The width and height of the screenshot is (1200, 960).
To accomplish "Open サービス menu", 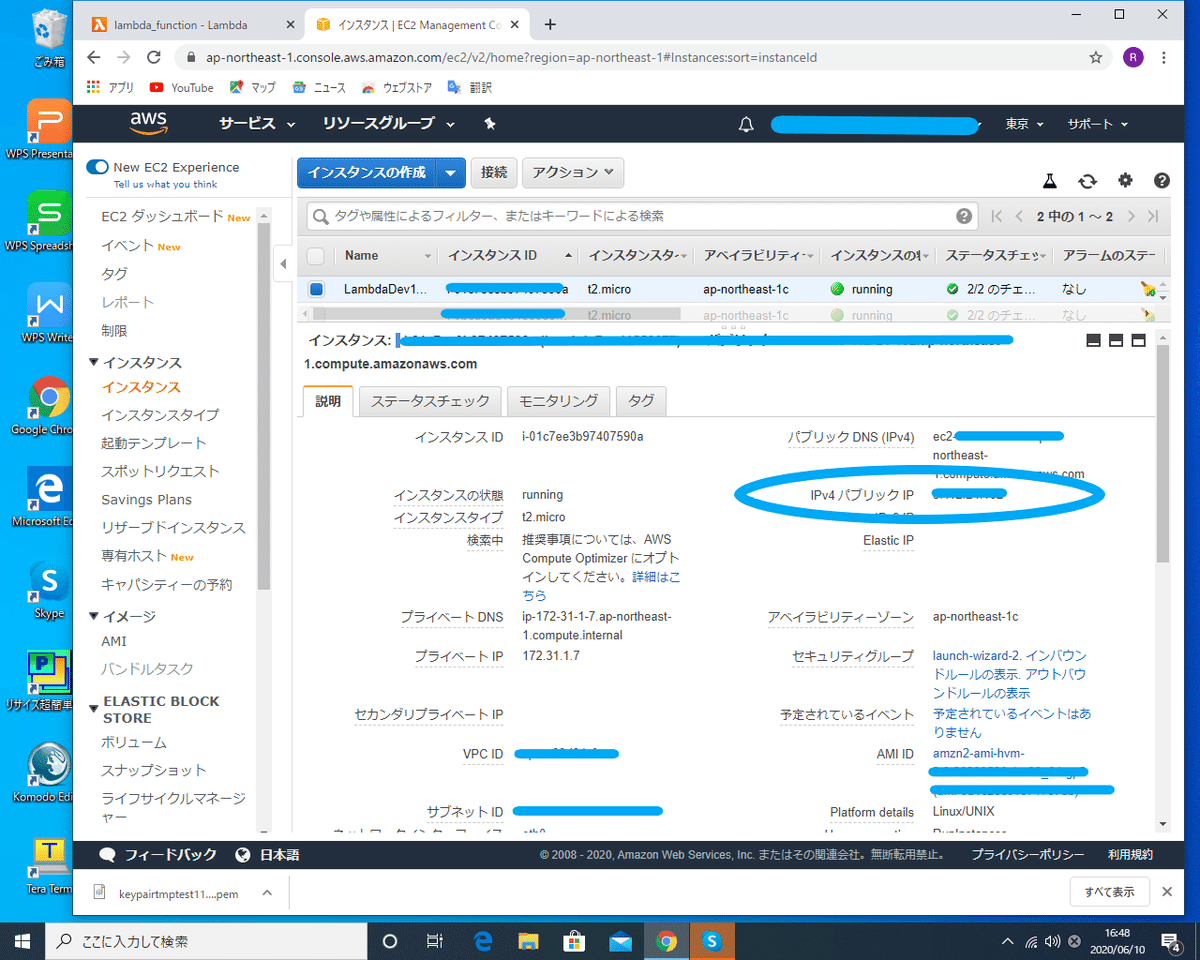I will pos(257,124).
